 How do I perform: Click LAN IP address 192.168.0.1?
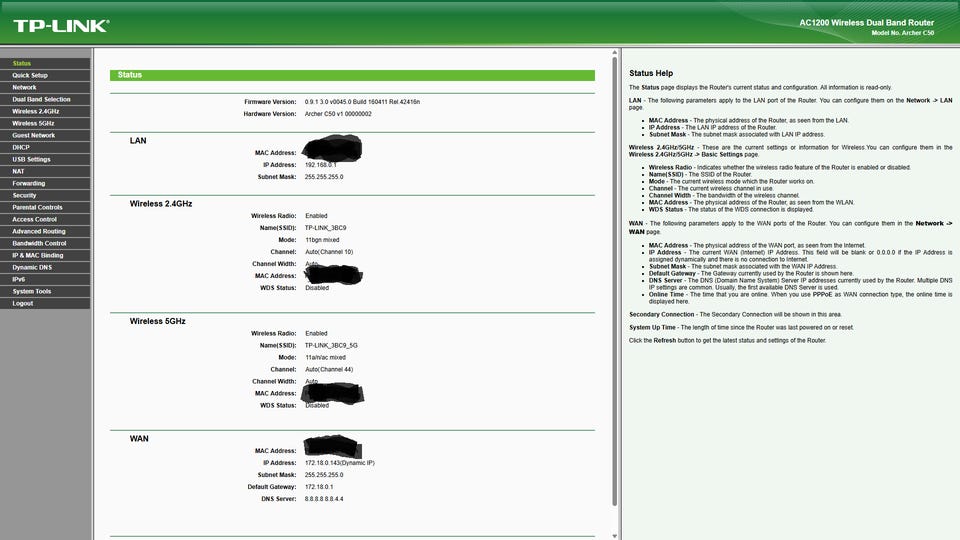pos(320,165)
